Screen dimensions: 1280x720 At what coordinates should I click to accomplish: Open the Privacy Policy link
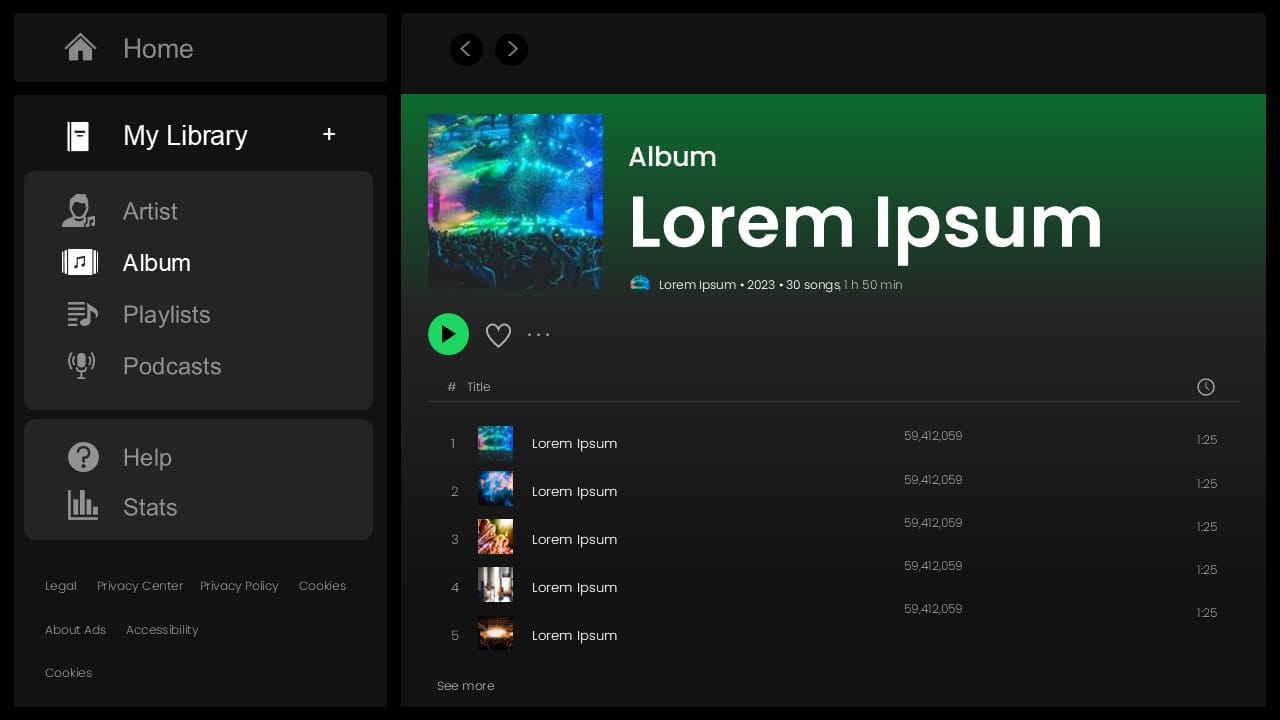[239, 586]
